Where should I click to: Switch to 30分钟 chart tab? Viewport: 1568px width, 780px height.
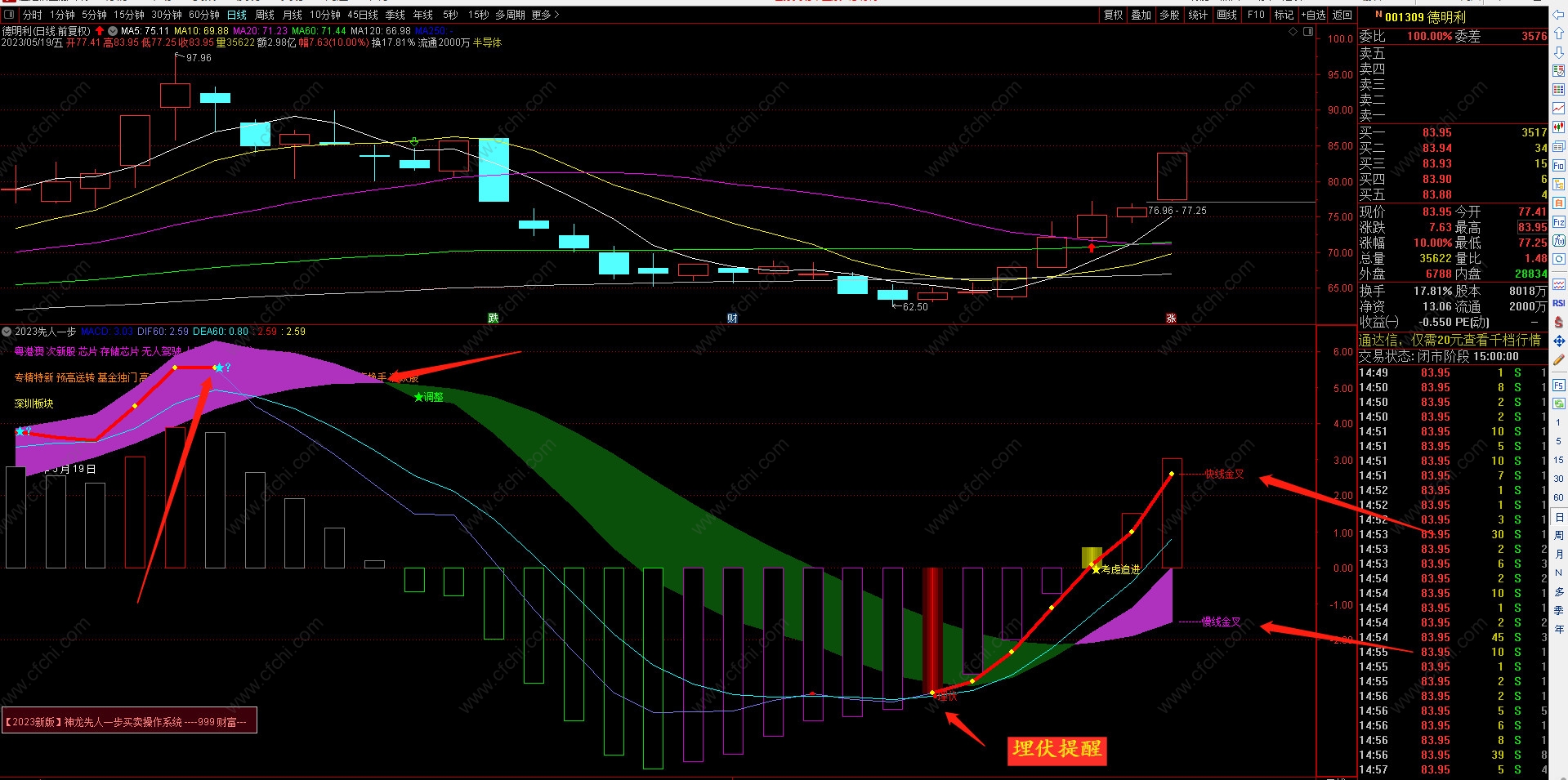click(167, 15)
